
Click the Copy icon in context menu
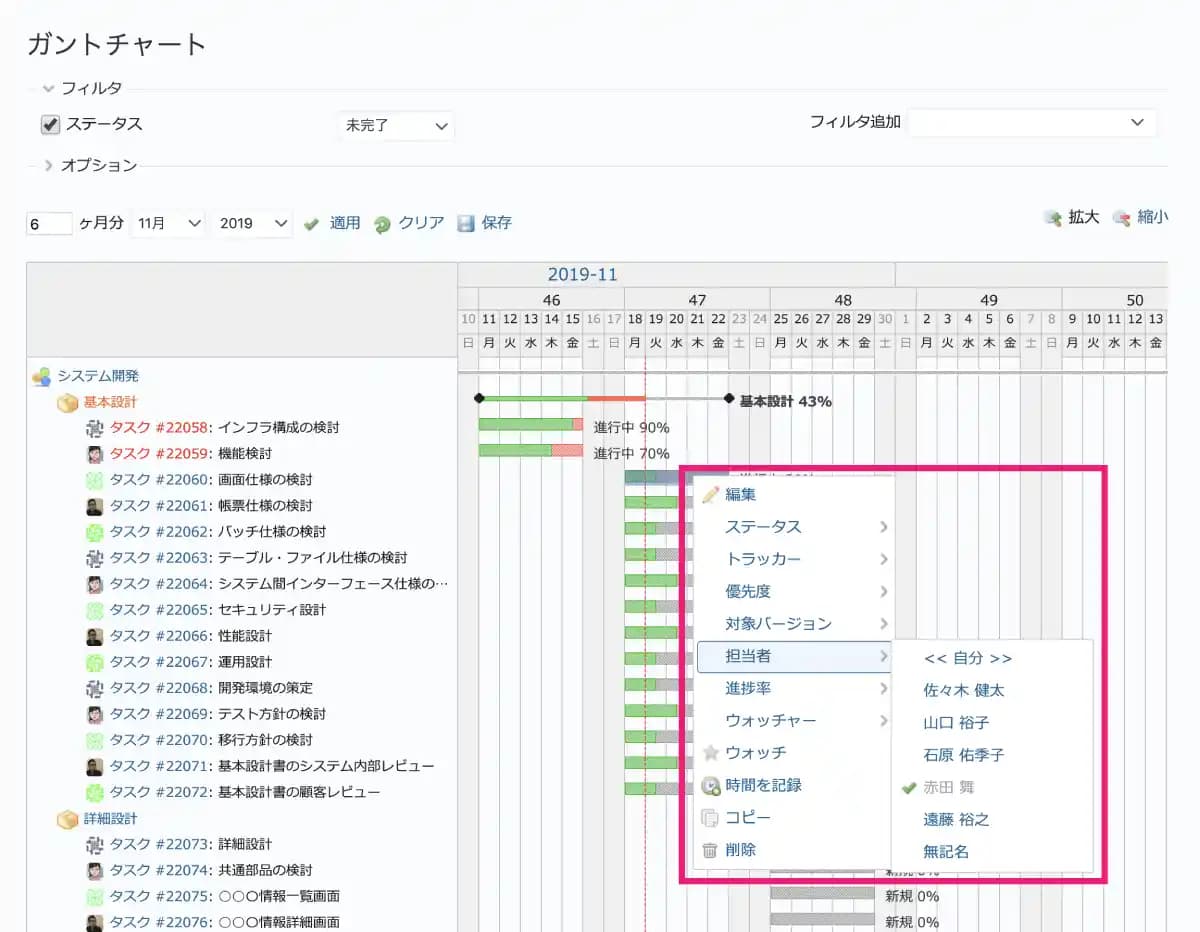(x=711, y=818)
